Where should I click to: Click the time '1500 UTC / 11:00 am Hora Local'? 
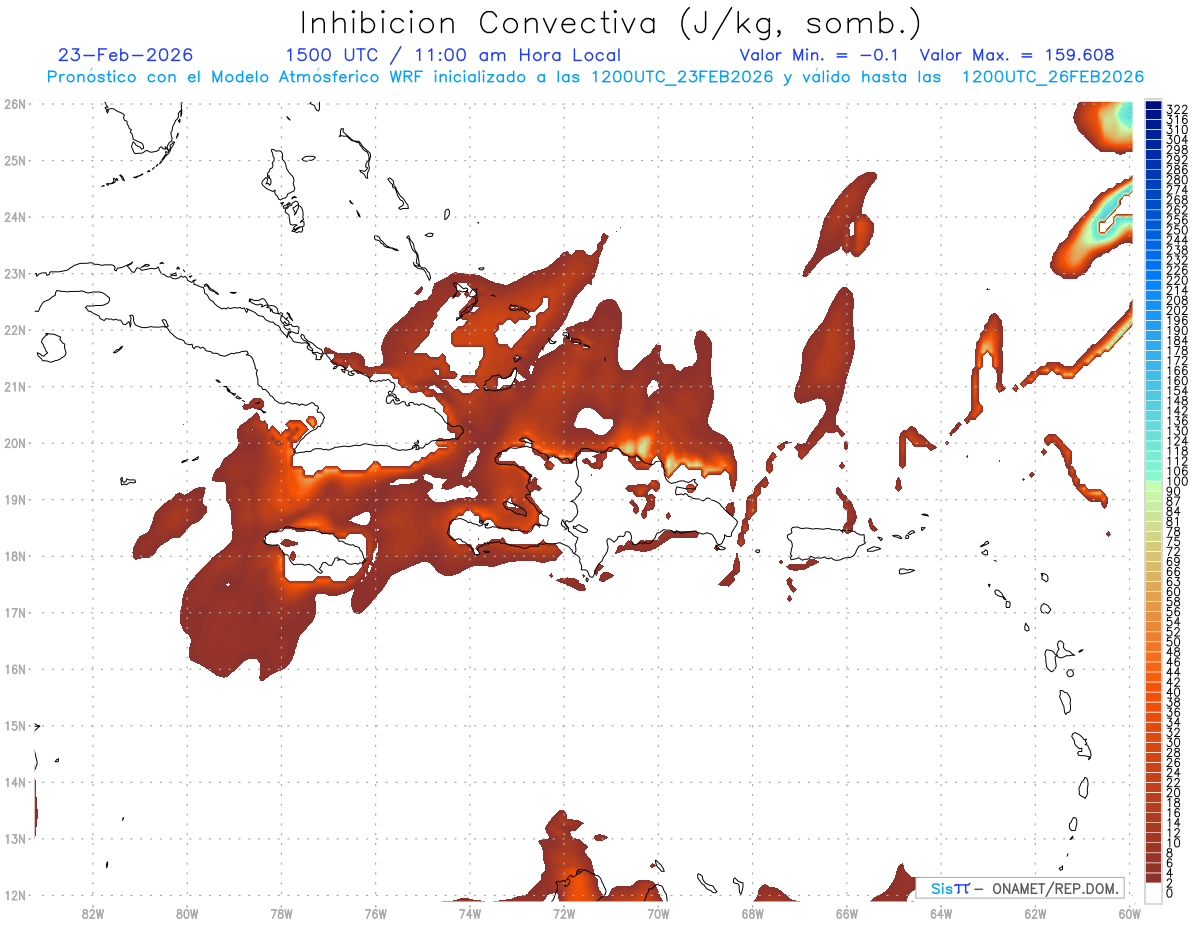453,55
